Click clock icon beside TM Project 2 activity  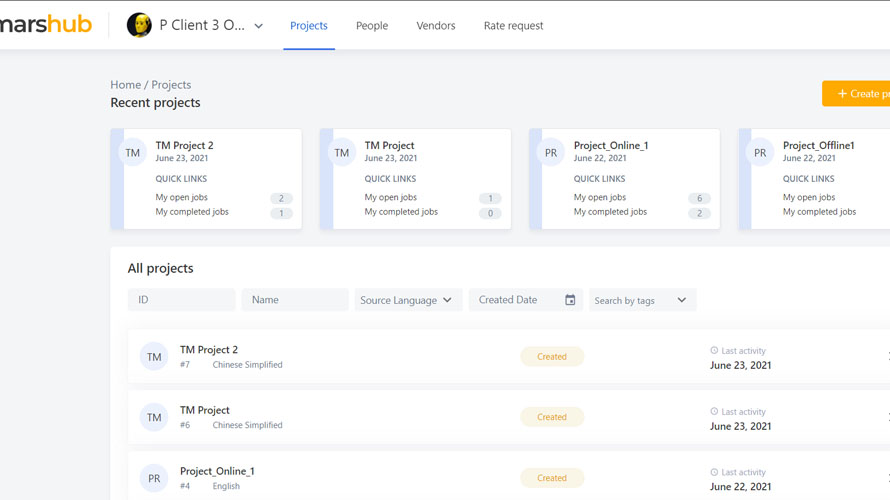714,351
